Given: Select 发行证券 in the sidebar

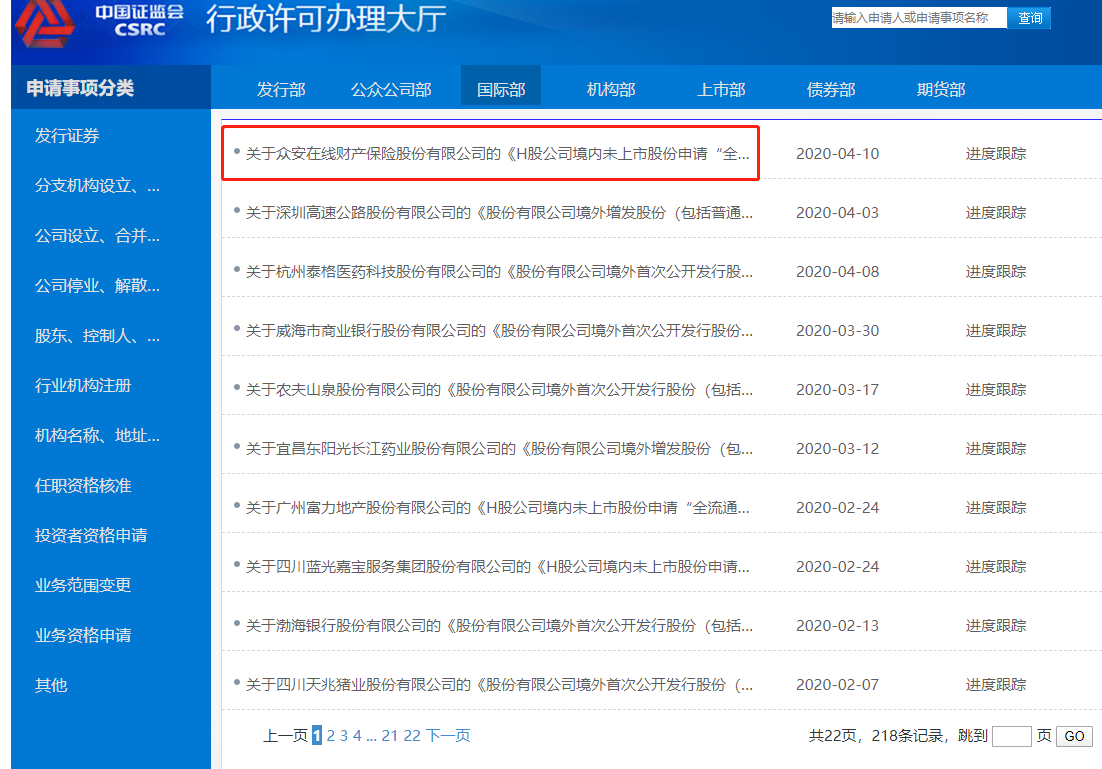Looking at the screenshot, I should click(67, 136).
